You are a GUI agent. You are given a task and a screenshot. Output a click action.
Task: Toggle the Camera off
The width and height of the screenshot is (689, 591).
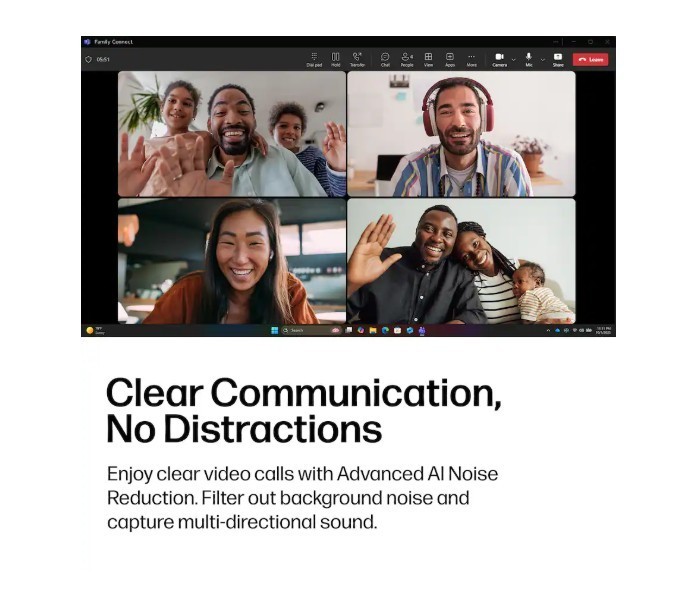[x=499, y=59]
